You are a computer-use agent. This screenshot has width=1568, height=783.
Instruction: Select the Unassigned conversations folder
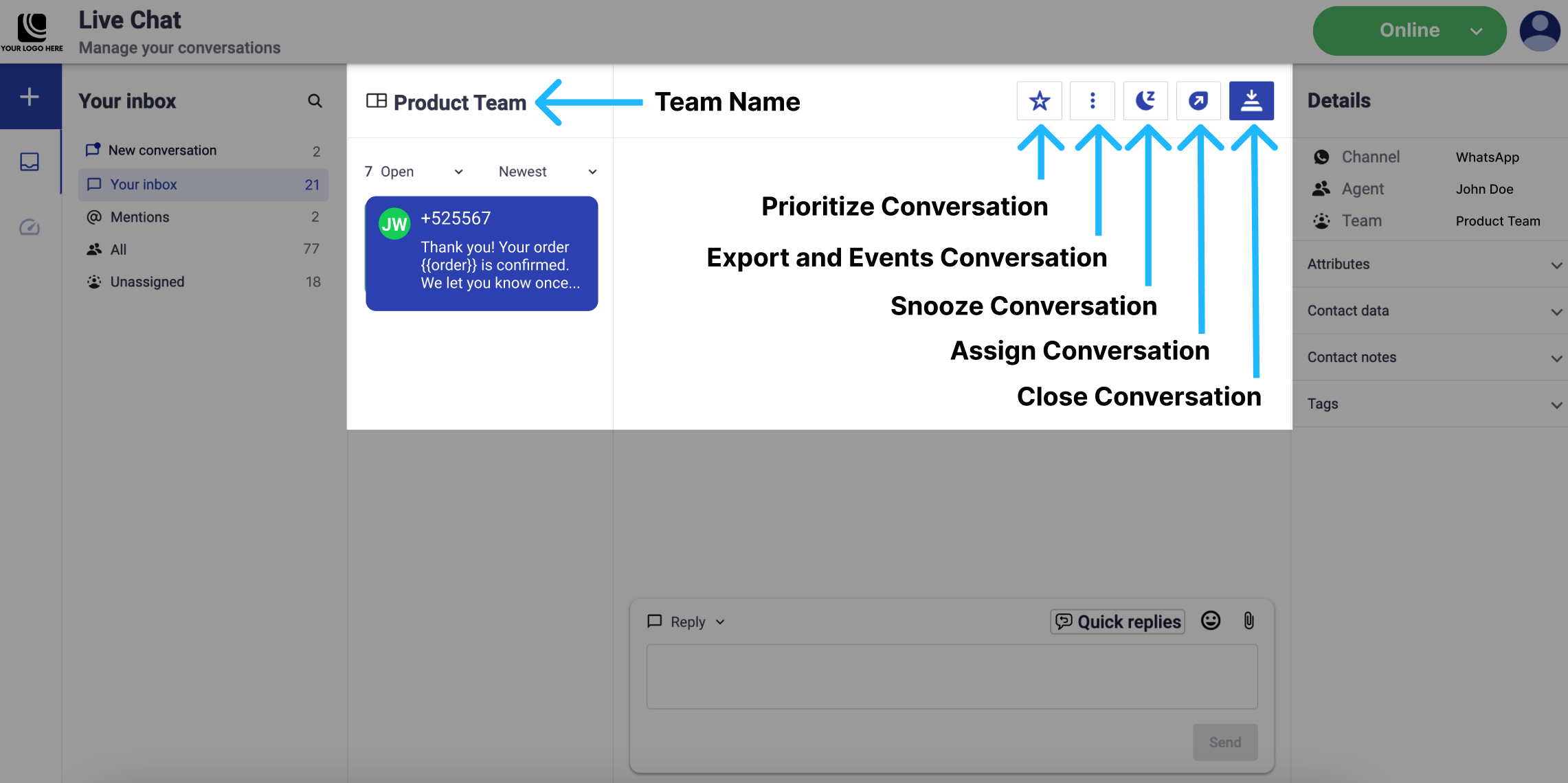pyautogui.click(x=147, y=282)
